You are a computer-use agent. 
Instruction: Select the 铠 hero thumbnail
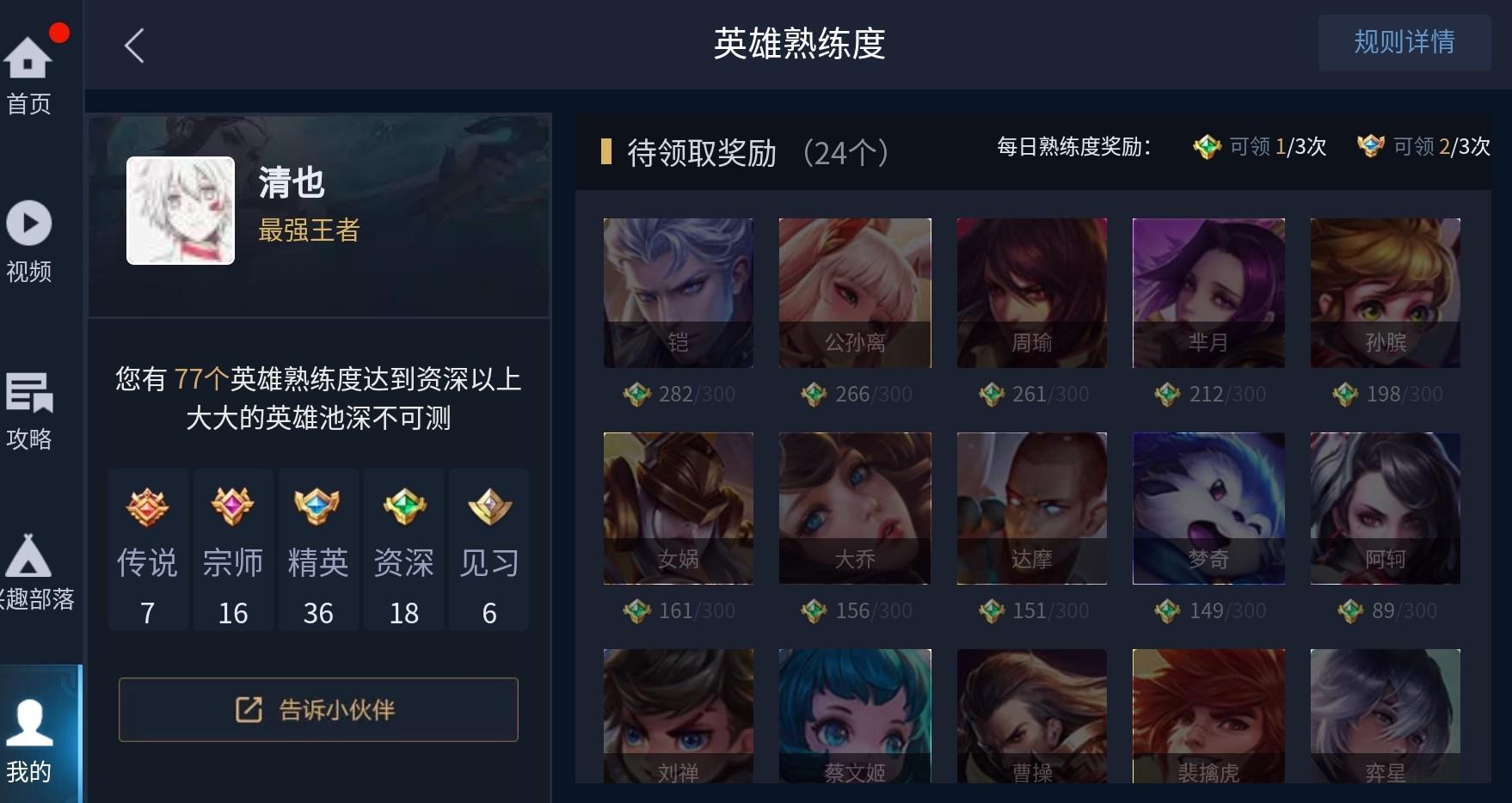679,292
